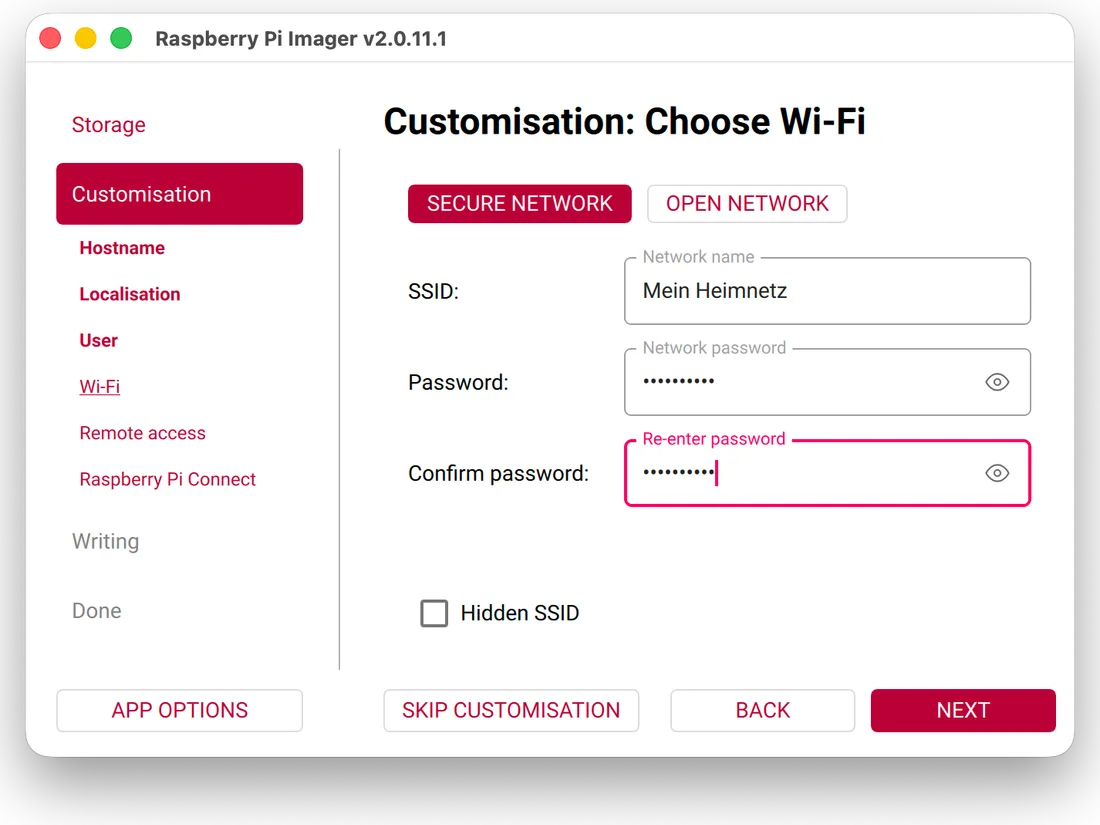Enable the Hidden SSID checkbox
Screen dimensions: 1100x825
tap(434, 613)
